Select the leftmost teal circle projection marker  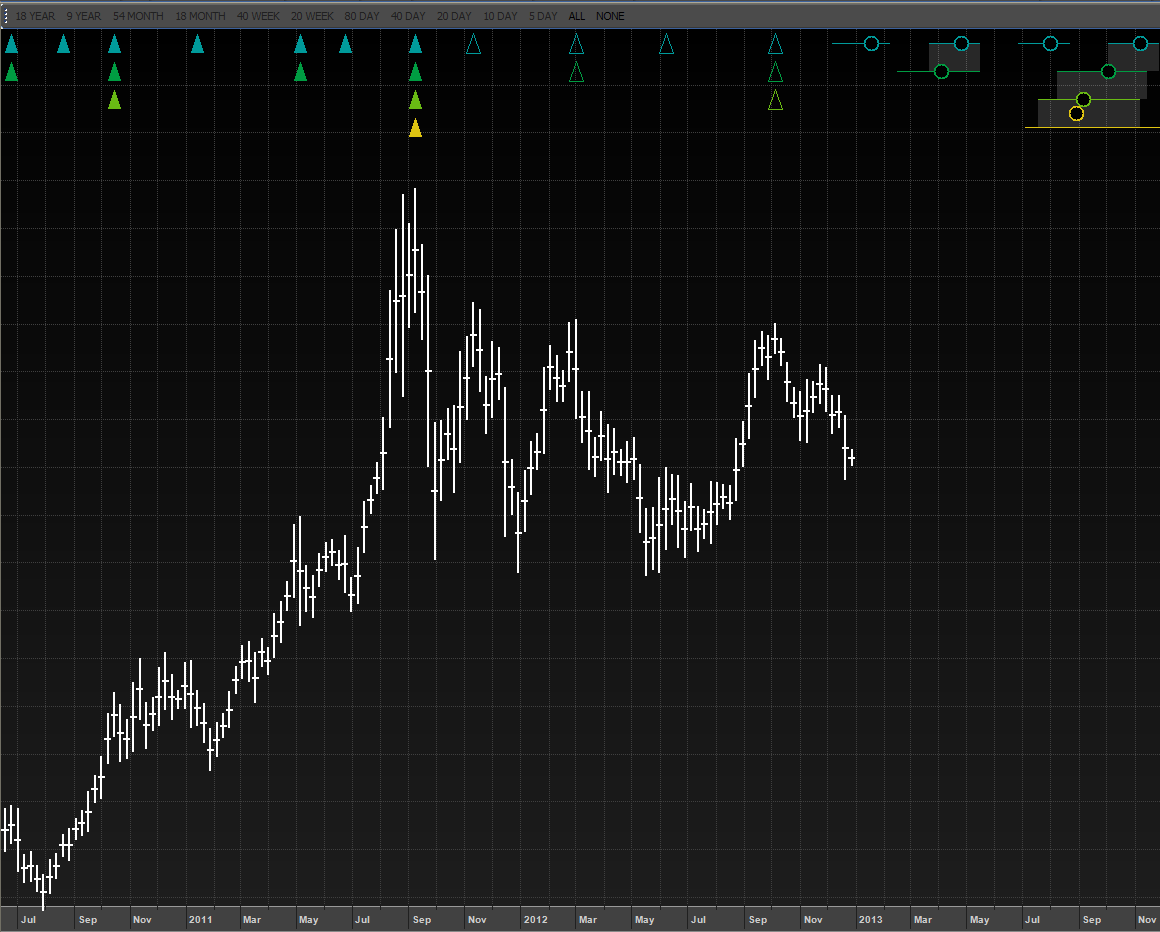point(871,43)
